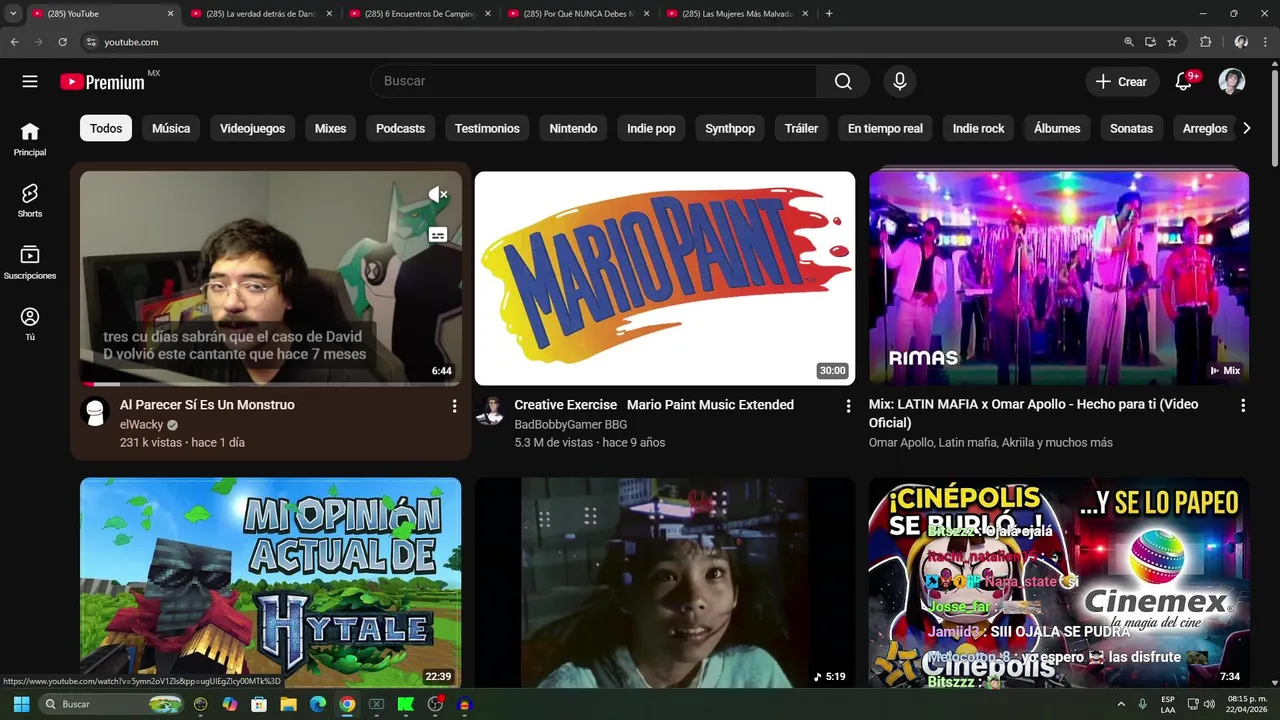Open zoom options in the address bar

1129,42
